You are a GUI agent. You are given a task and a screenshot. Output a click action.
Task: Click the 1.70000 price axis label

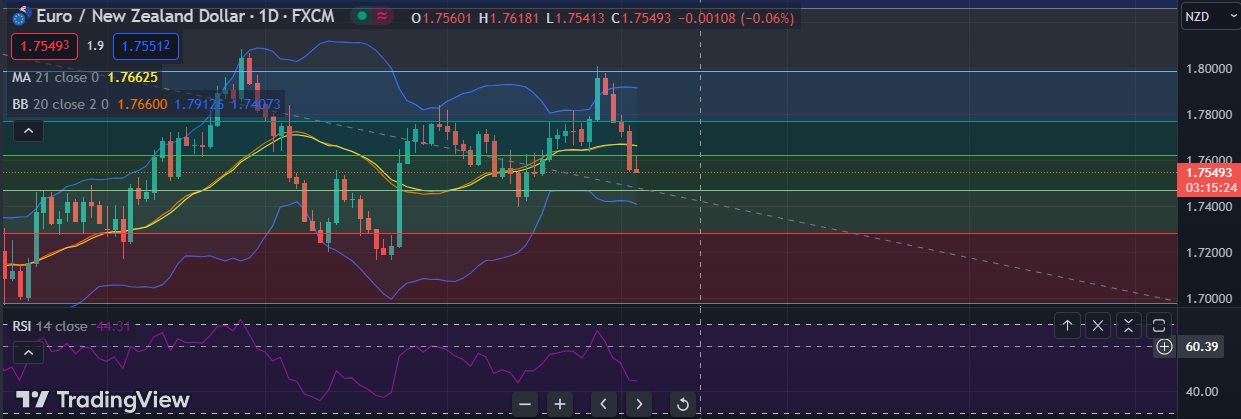tap(1208, 299)
